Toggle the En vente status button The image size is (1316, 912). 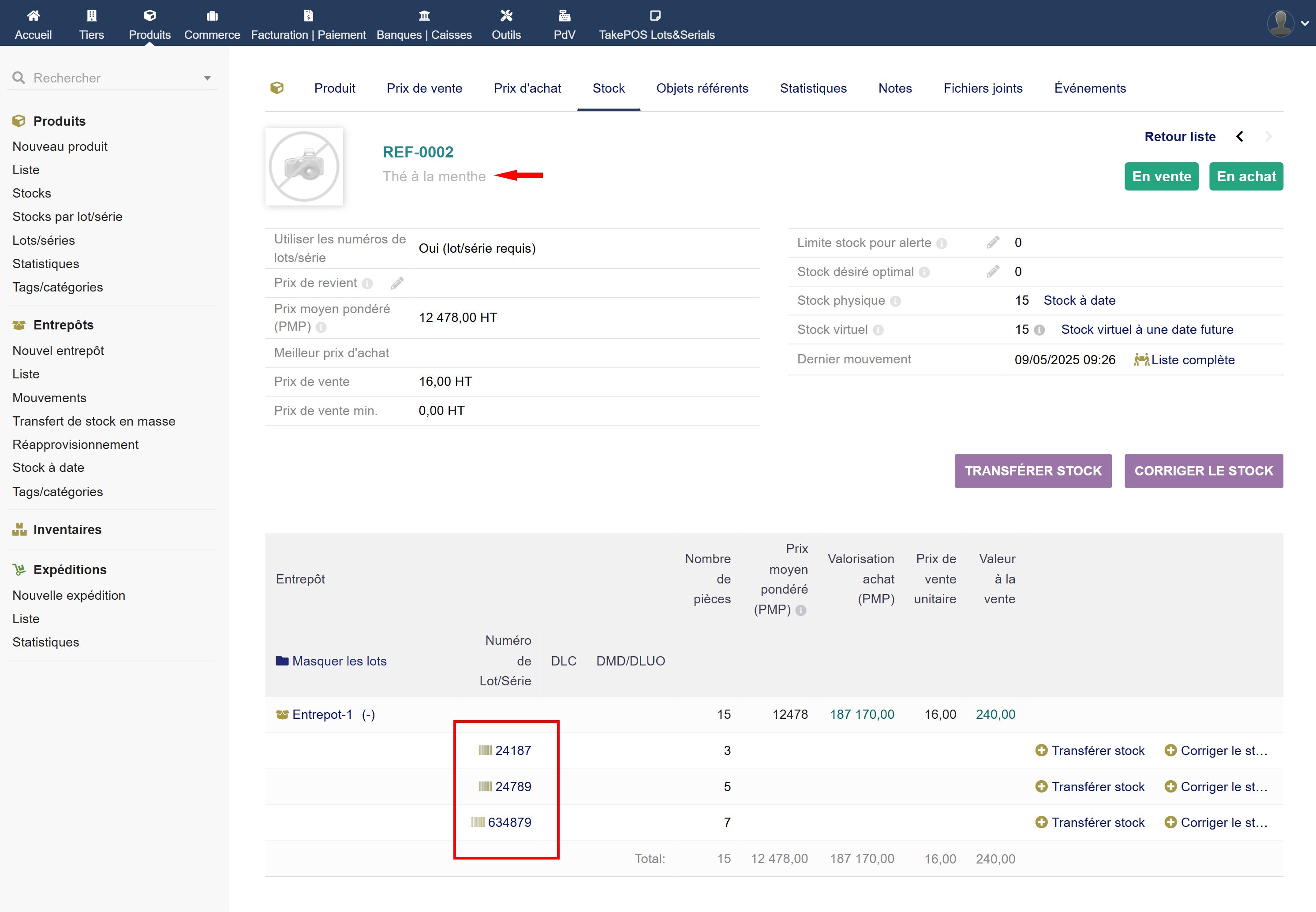1161,176
